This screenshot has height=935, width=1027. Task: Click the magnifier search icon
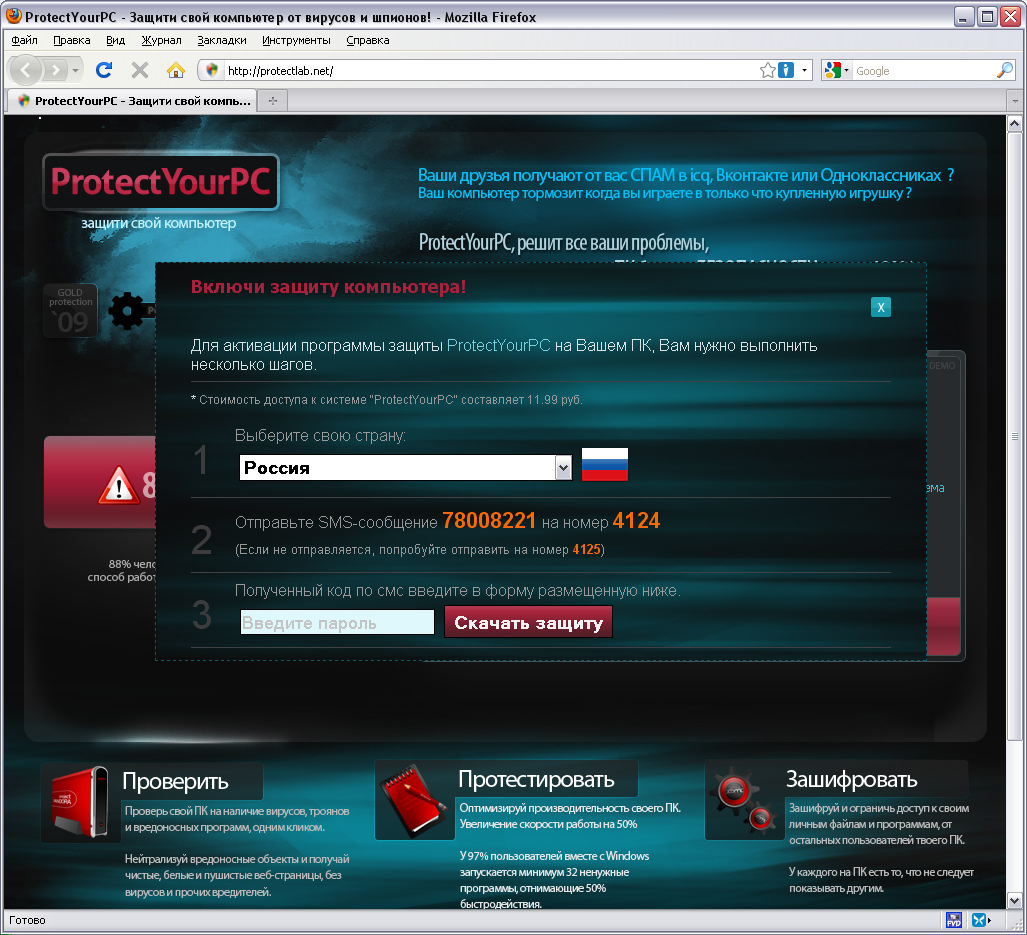click(1005, 70)
